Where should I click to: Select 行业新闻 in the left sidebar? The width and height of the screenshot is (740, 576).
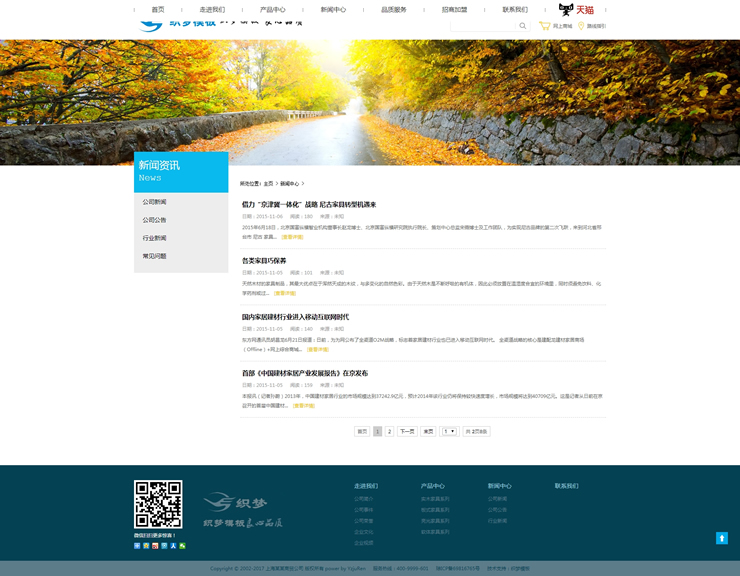154,238
